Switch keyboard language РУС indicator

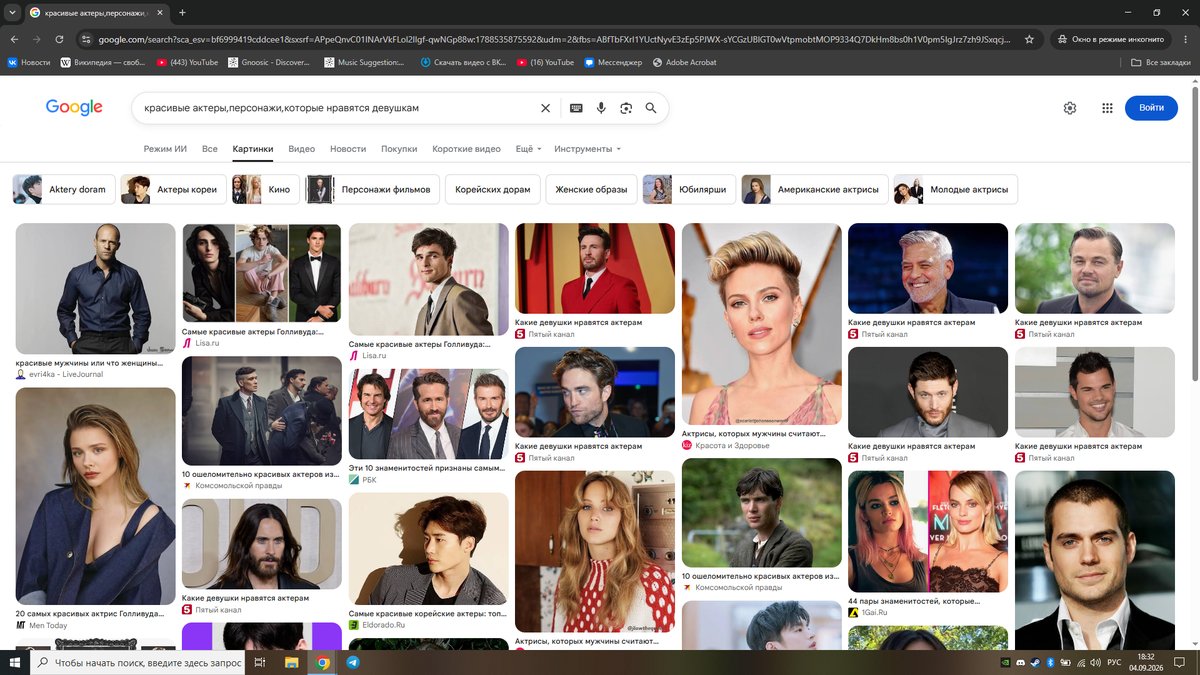click(1114, 662)
